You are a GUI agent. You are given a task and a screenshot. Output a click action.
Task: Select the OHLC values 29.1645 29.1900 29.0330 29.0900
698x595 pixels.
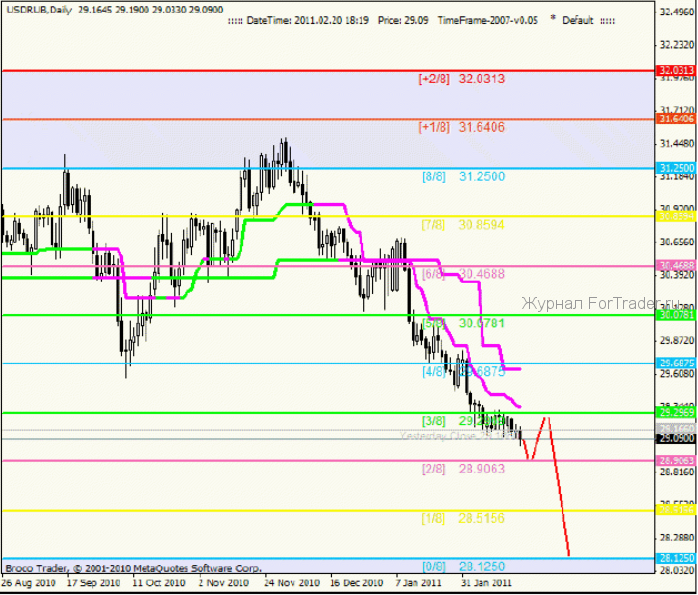150,10
